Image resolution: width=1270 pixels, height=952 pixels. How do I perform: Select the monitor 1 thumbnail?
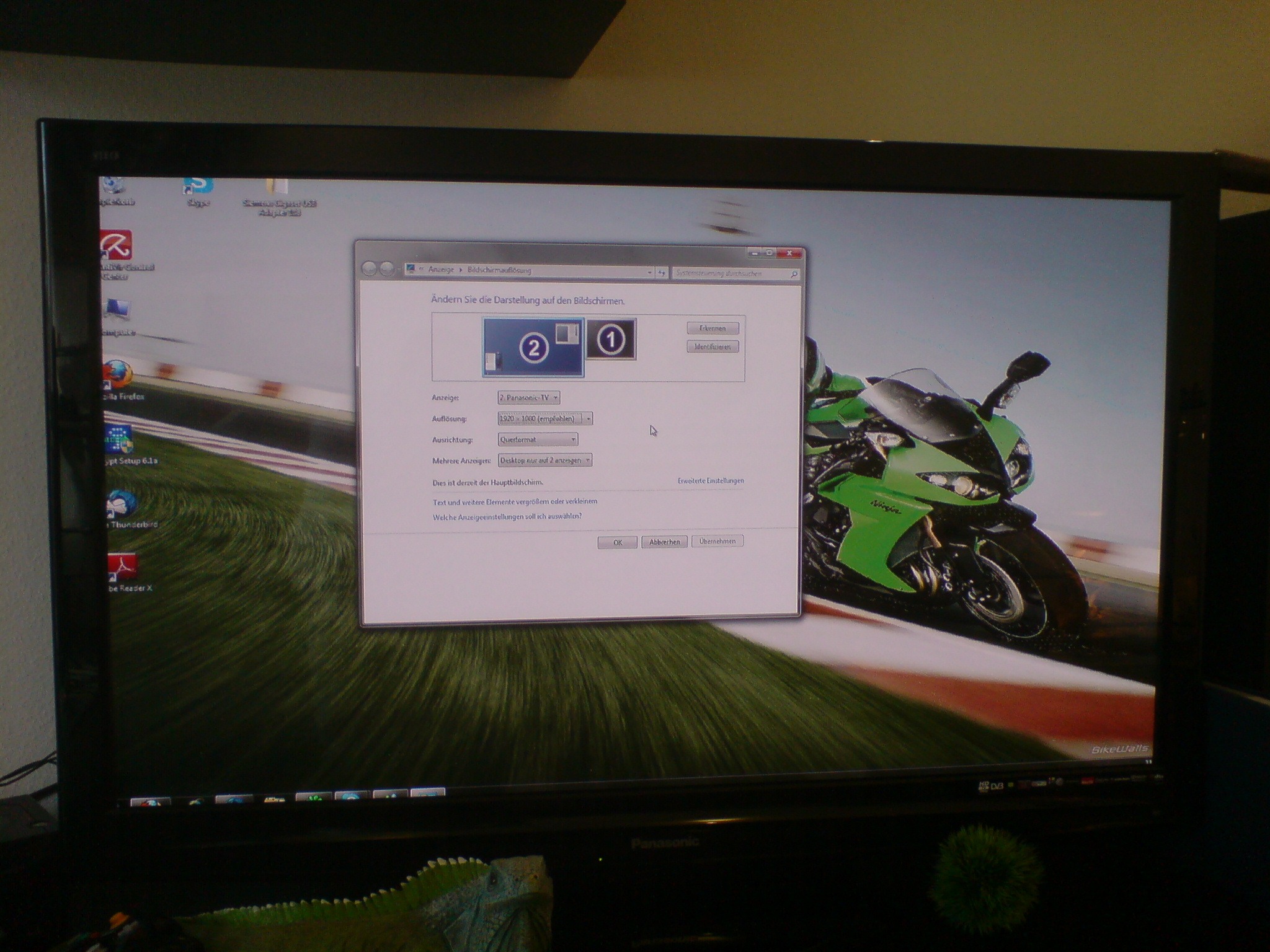[x=611, y=339]
